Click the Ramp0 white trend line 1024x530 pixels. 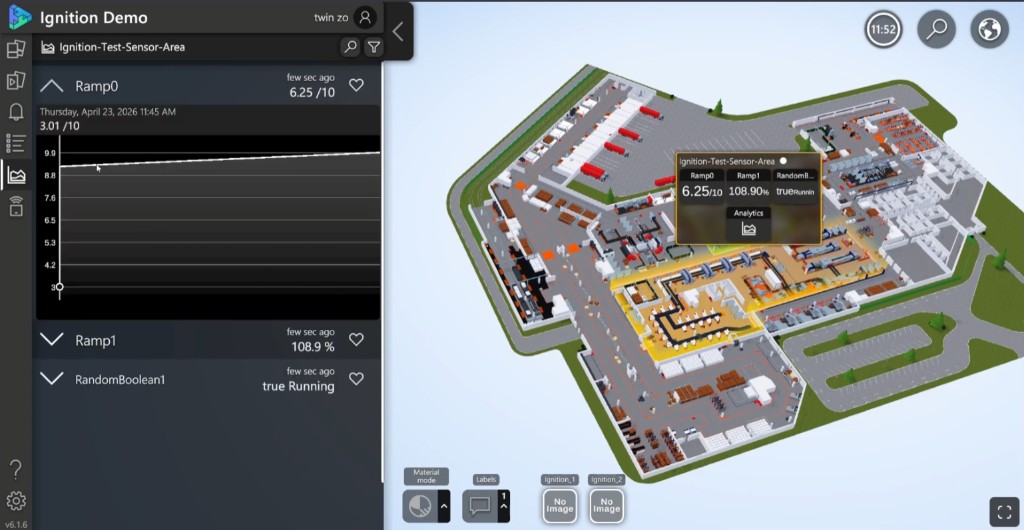point(219,160)
